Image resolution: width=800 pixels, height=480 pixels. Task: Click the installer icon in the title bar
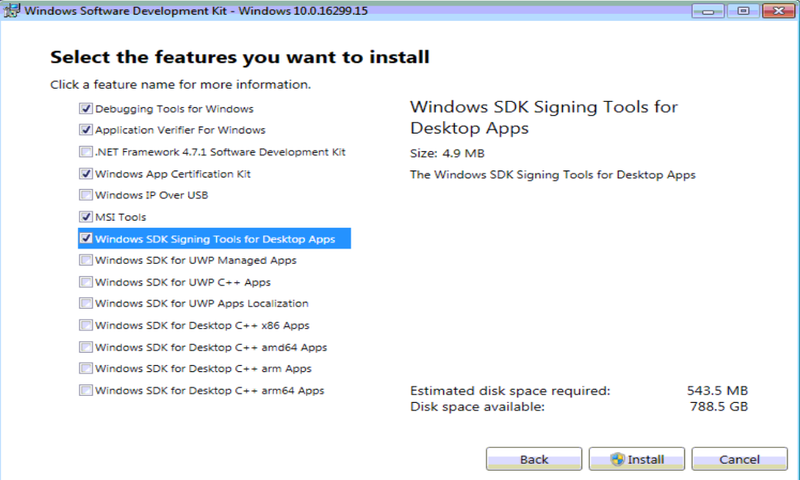[12, 10]
